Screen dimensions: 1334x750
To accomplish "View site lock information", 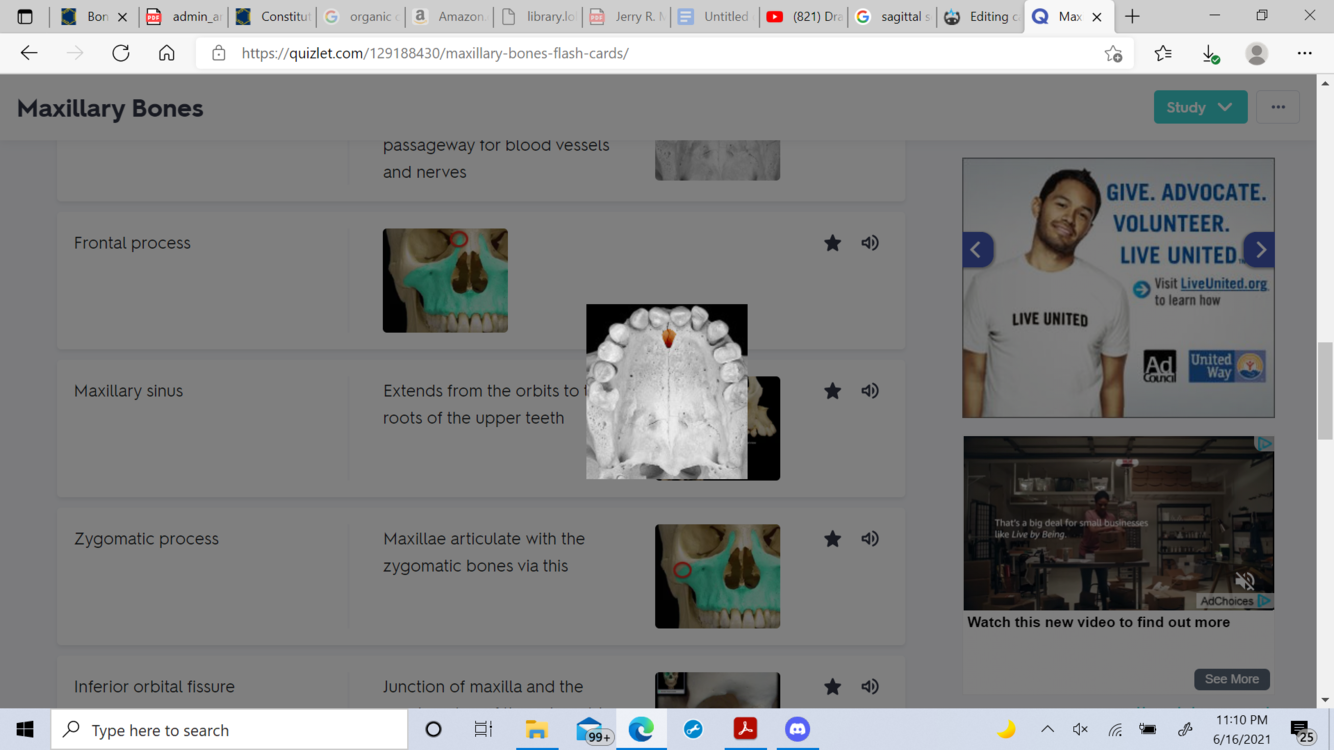I will point(218,53).
